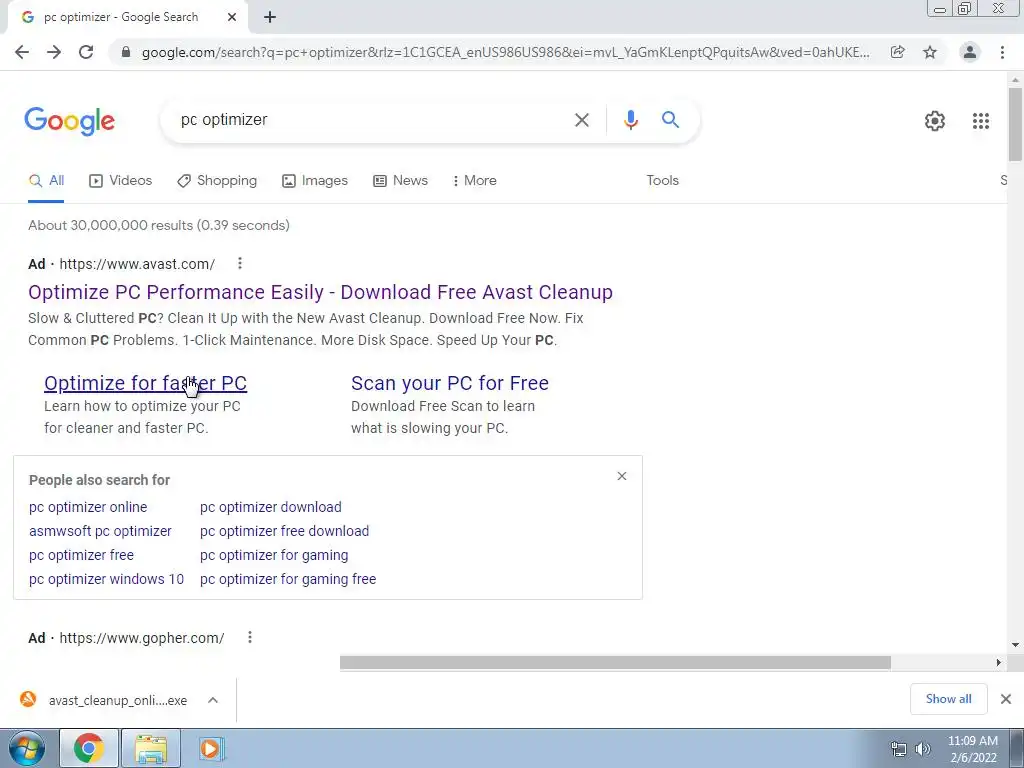1024x768 pixels.
Task: Click the pc optimizer search field
Action: click(366, 120)
